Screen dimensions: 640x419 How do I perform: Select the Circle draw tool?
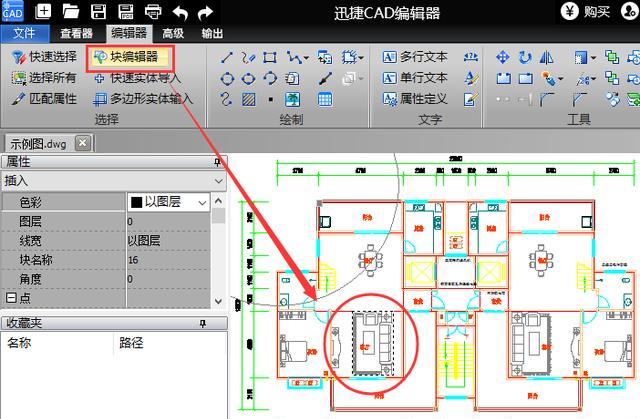point(227,78)
